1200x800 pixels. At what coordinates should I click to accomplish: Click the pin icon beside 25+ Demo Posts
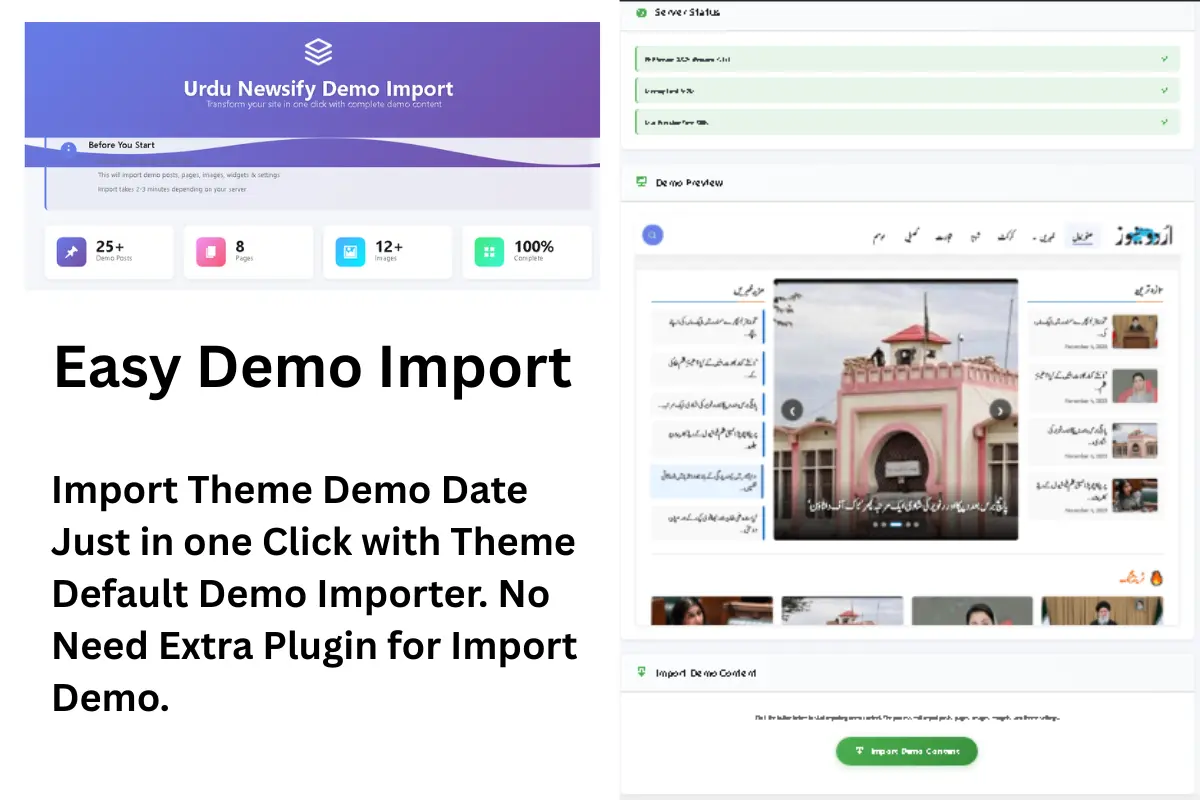tap(72, 252)
